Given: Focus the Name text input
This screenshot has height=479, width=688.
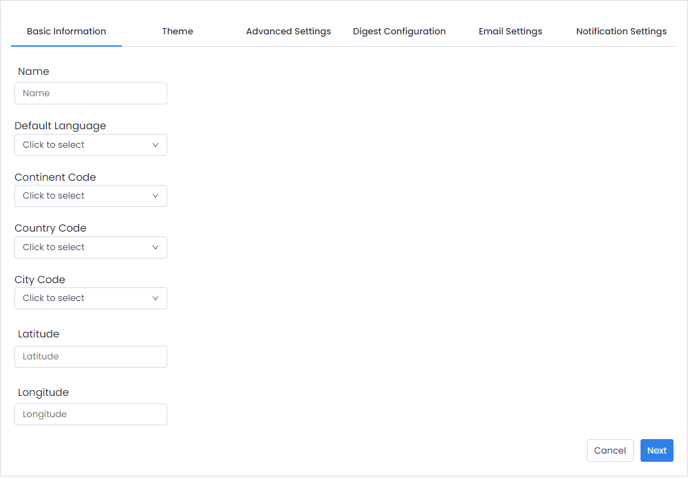Looking at the screenshot, I should tap(90, 93).
